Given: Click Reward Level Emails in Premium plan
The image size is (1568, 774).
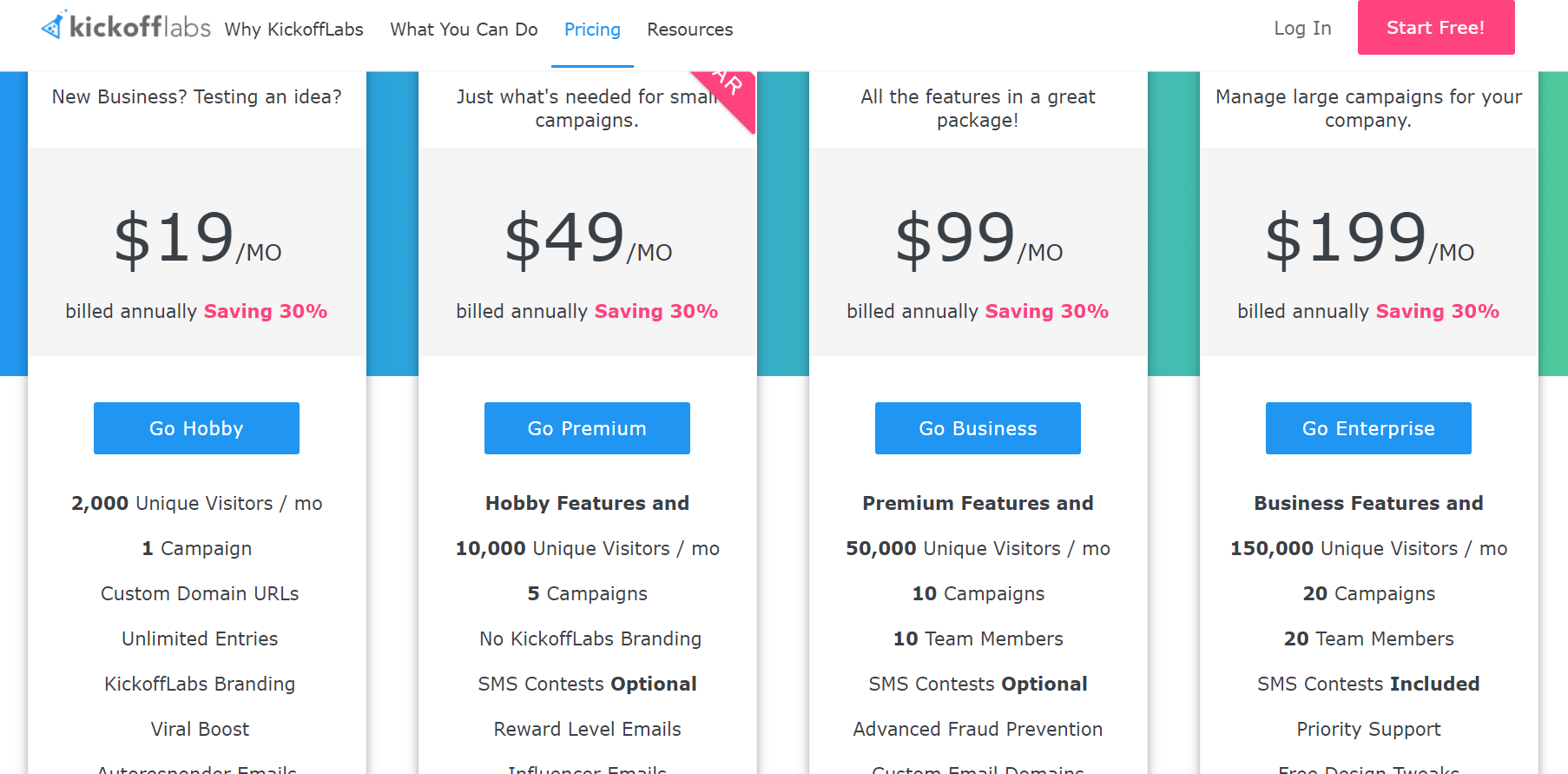Looking at the screenshot, I should [587, 729].
